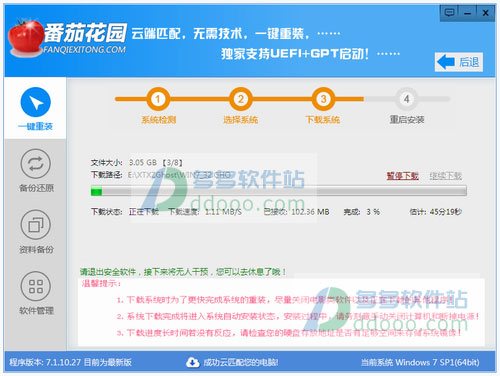
Task: Resume download via 继续下载 link
Action: tap(445, 176)
